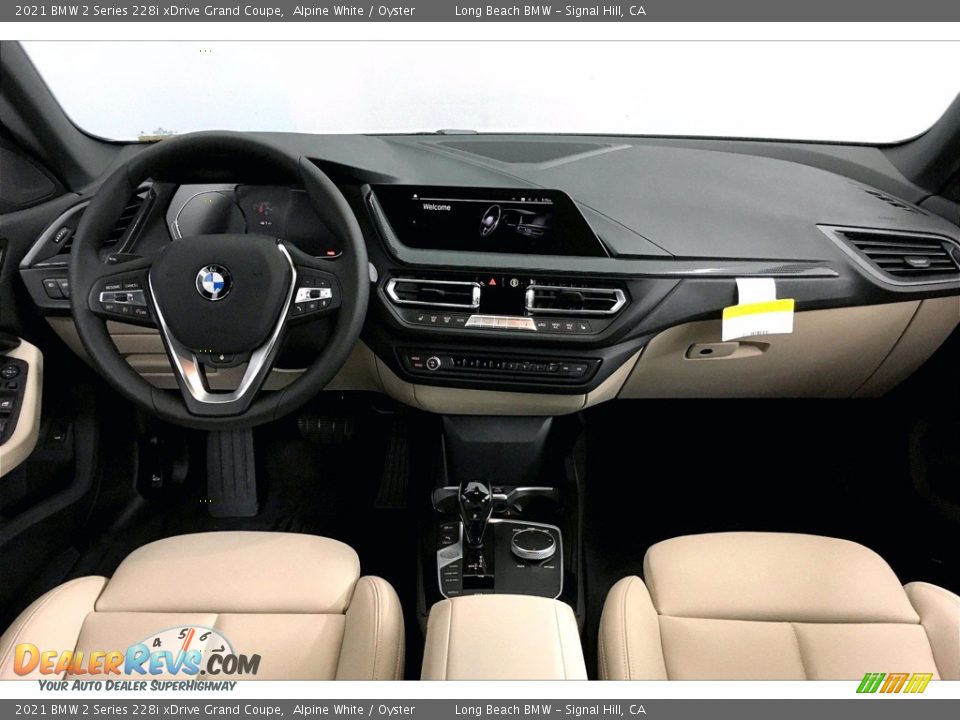Tap the phone icon on the steering wheel spoke
This screenshot has height=720, width=960.
click(x=299, y=308)
